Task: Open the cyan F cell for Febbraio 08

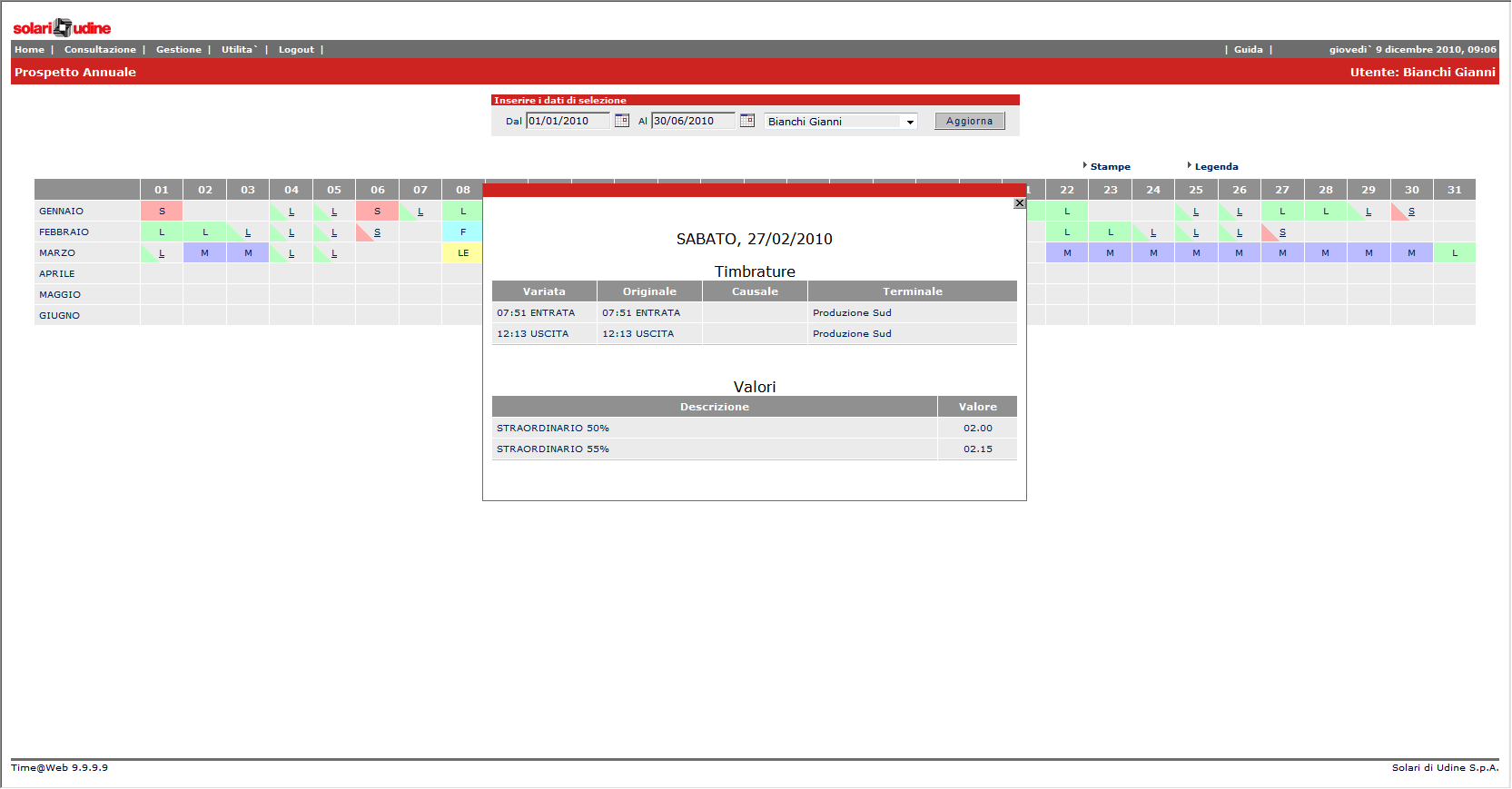Action: (463, 232)
